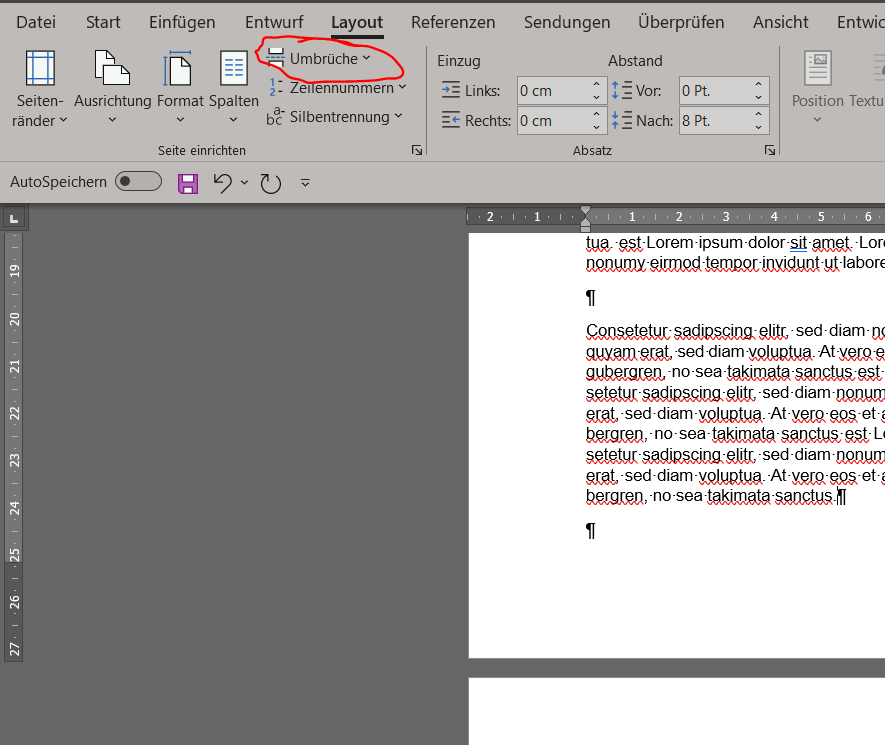Increase Nach spacing with up arrow
The height and width of the screenshot is (745, 885).
(759, 114)
